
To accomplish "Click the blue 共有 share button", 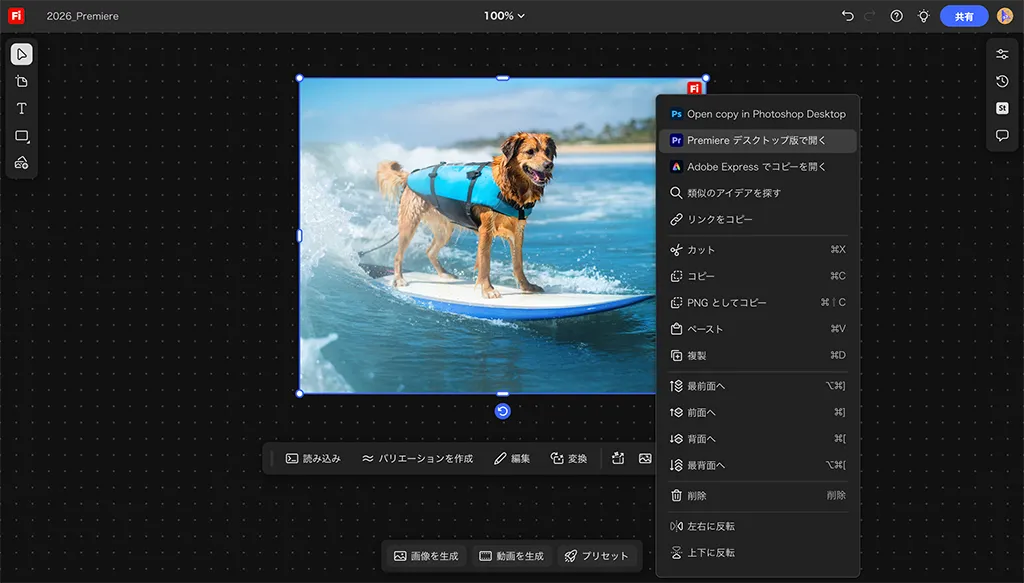I will coord(964,16).
